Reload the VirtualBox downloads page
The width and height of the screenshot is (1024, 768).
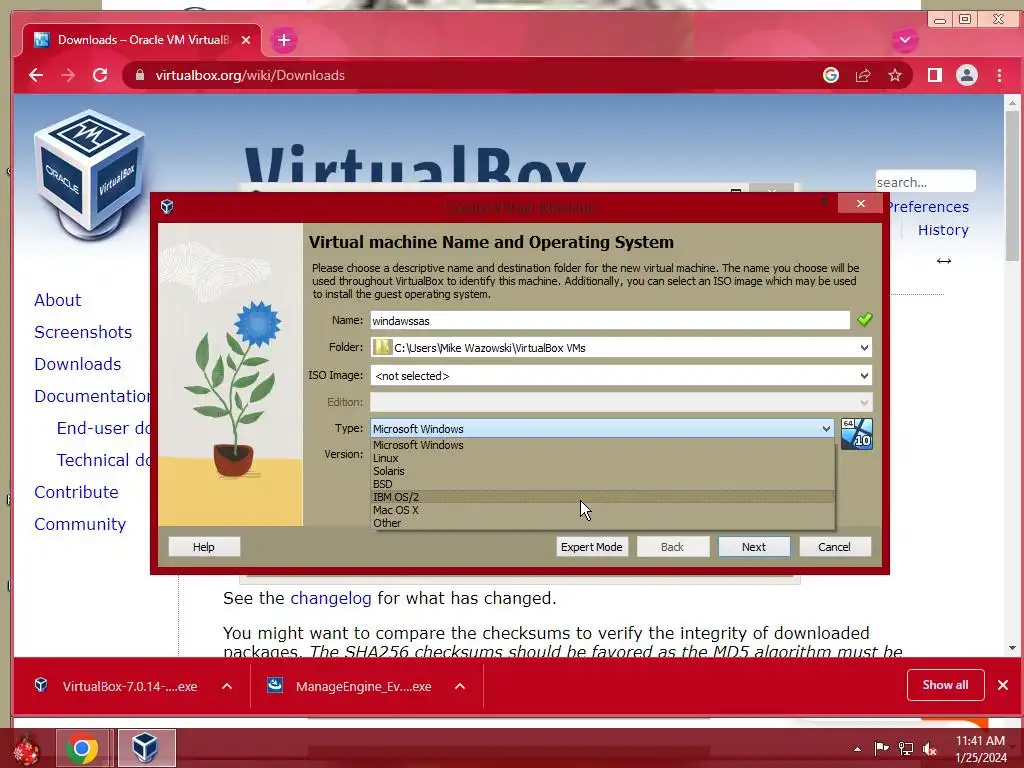(100, 75)
